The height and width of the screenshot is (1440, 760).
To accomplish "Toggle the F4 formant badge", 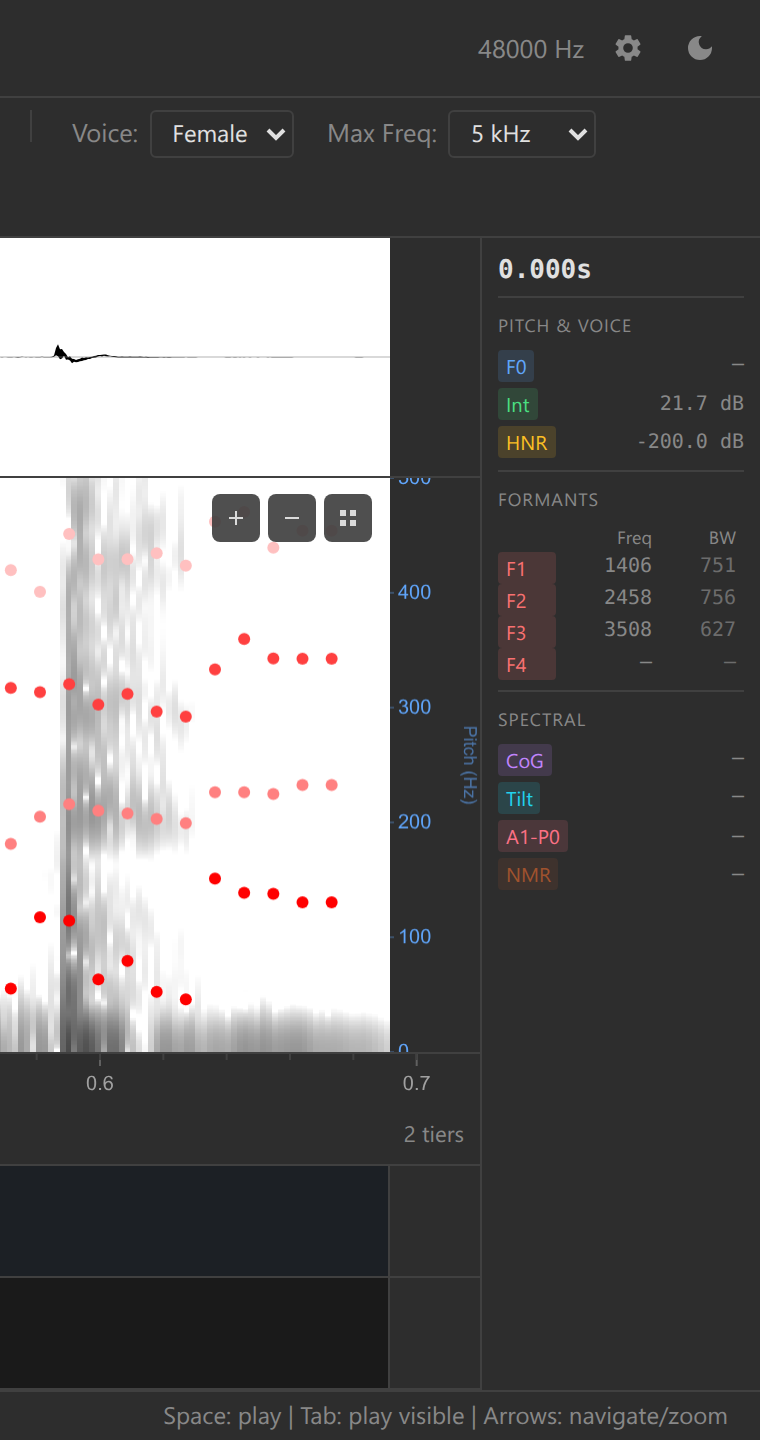I will [526, 665].
